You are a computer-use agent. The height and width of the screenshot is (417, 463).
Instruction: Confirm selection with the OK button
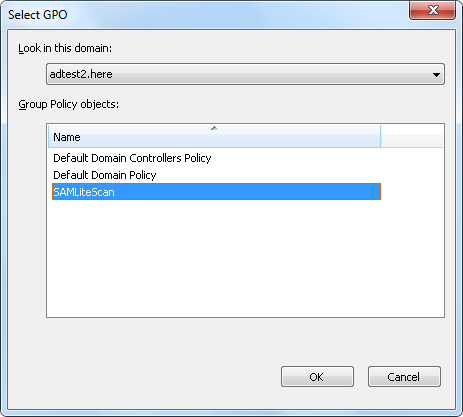click(x=317, y=377)
